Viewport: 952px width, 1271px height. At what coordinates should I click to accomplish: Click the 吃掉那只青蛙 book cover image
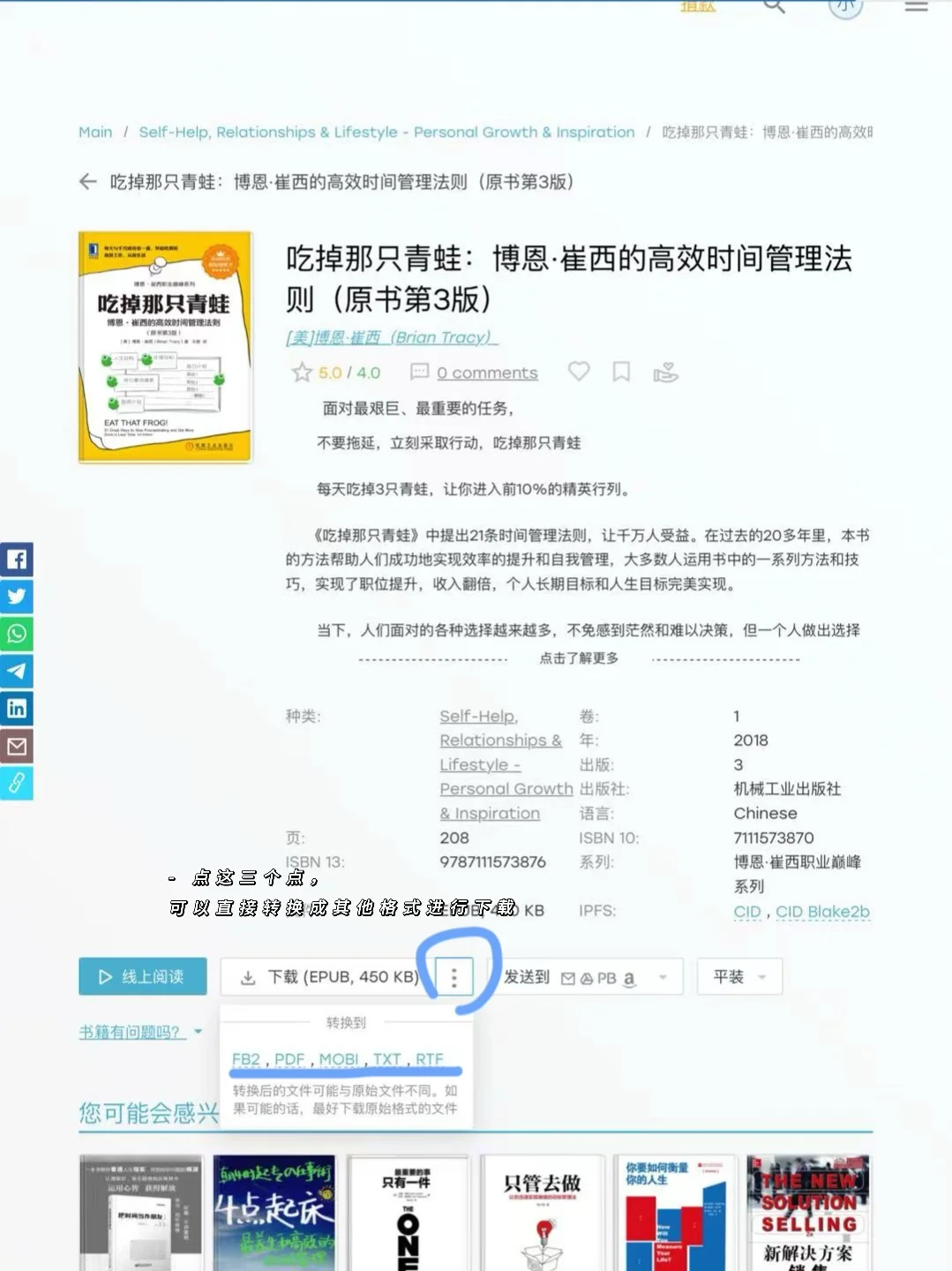tap(165, 347)
